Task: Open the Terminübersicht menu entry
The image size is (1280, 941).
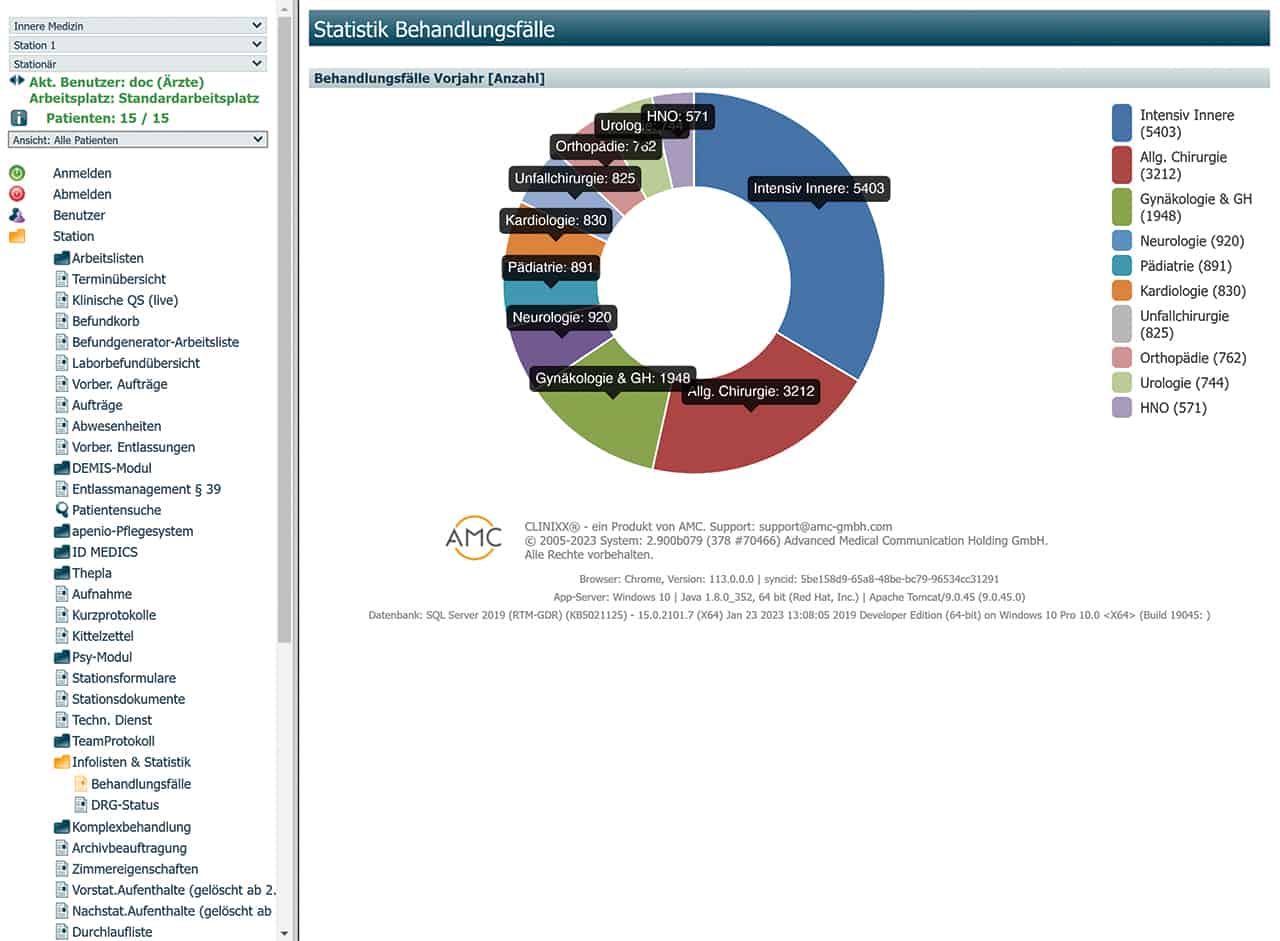Action: tap(118, 279)
